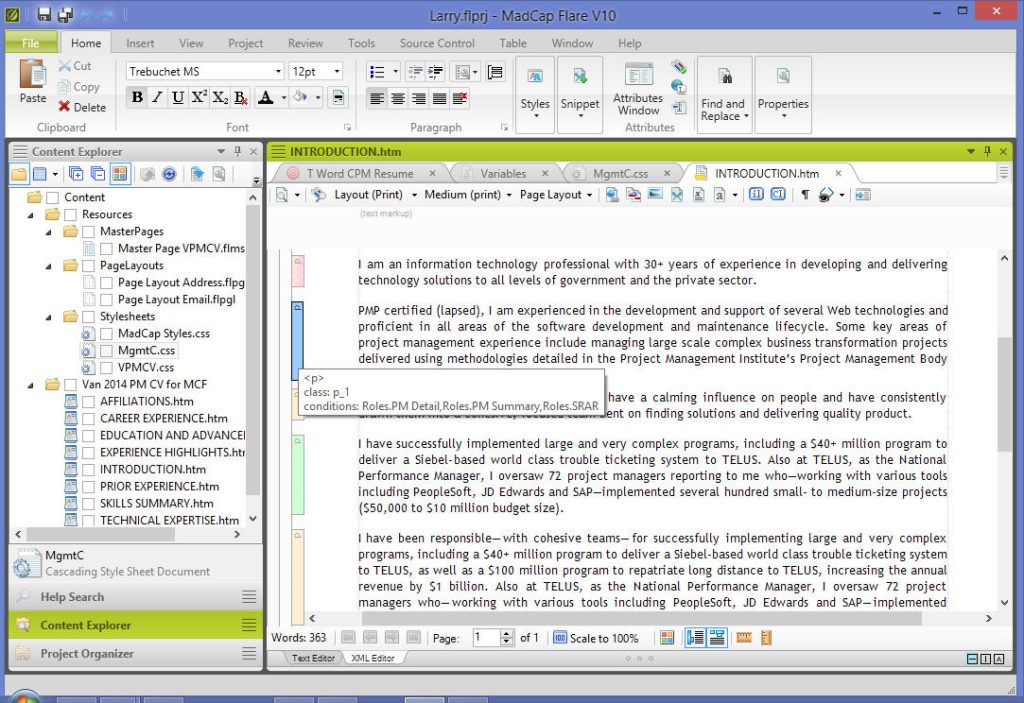The height and width of the screenshot is (703, 1024).
Task: Collapse the PageLayouts folder
Action: 48,266
